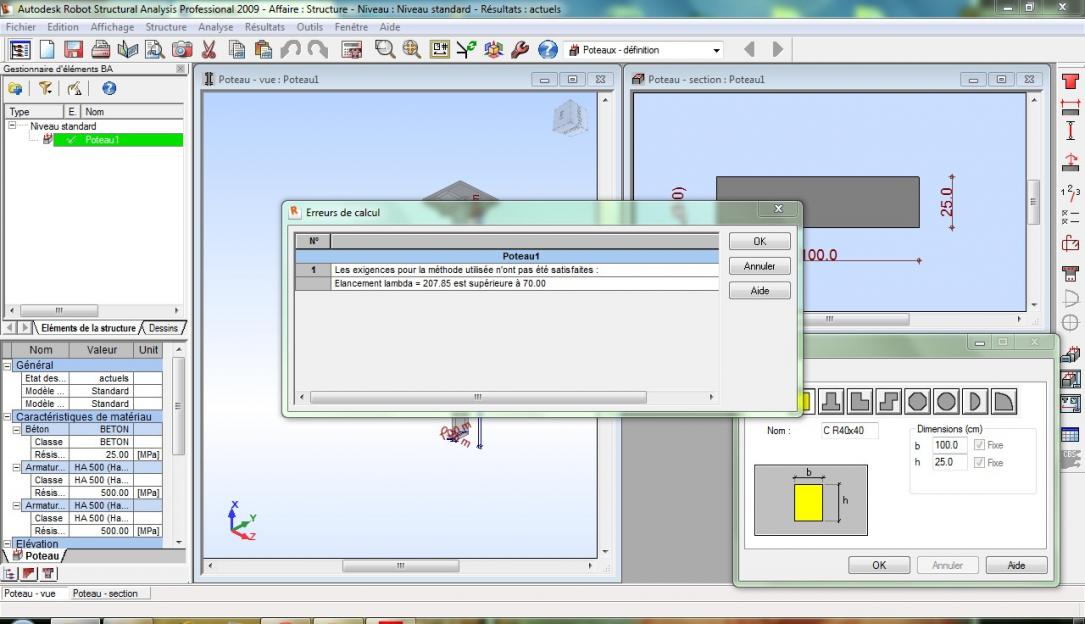Click the next arrow beside the layout dropdown

(x=777, y=50)
